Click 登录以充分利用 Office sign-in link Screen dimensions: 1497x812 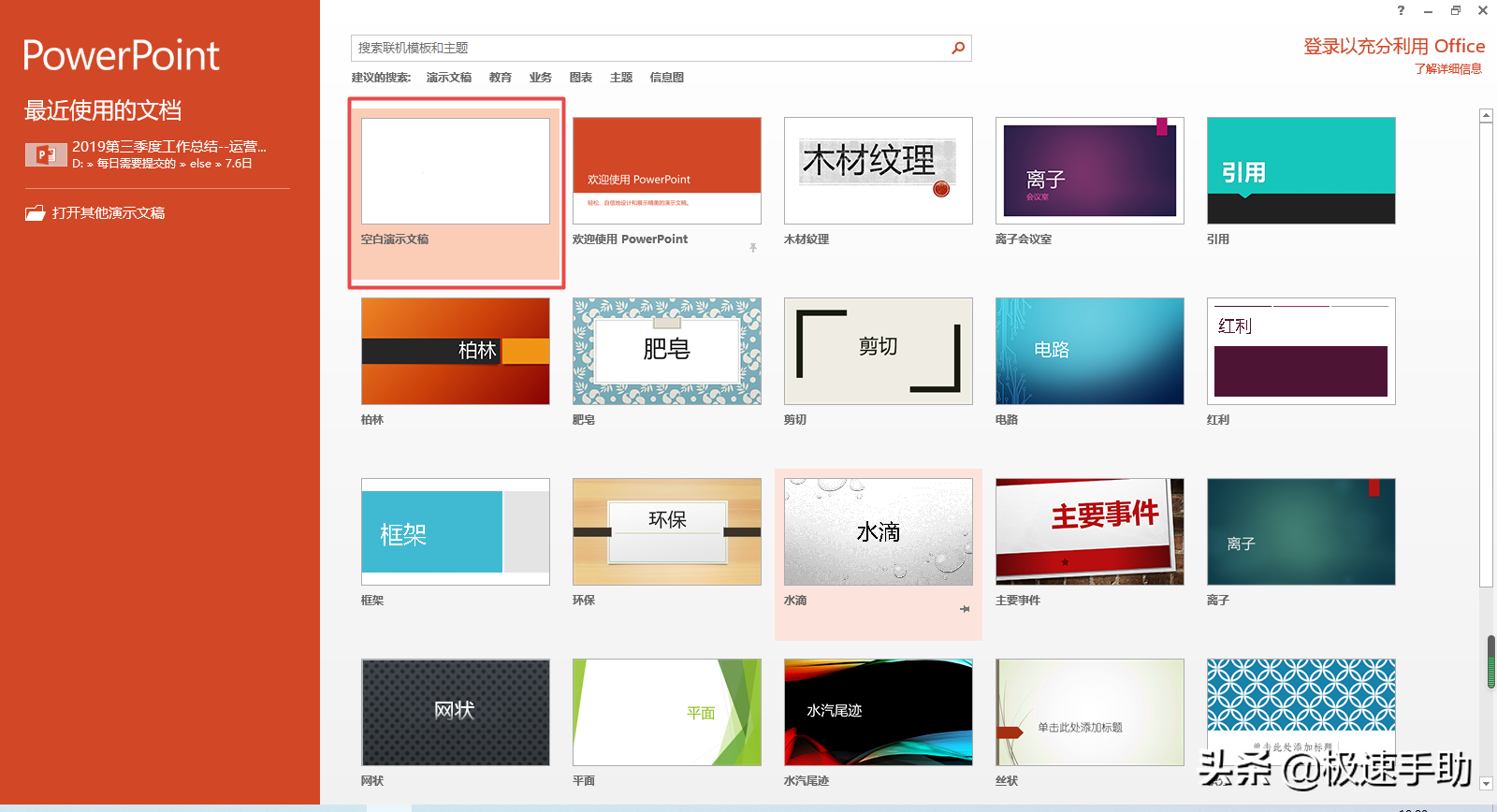(x=1394, y=46)
